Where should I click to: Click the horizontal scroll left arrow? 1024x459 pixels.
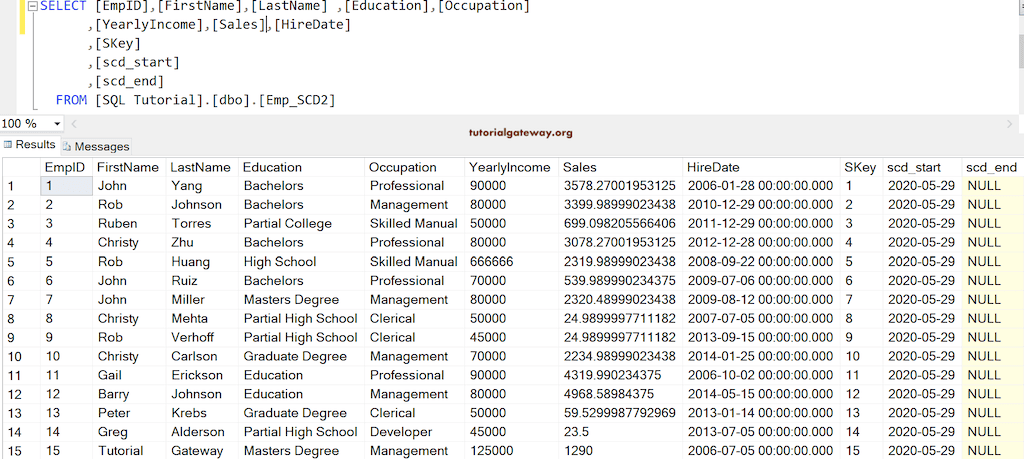pyautogui.click(x=72, y=124)
